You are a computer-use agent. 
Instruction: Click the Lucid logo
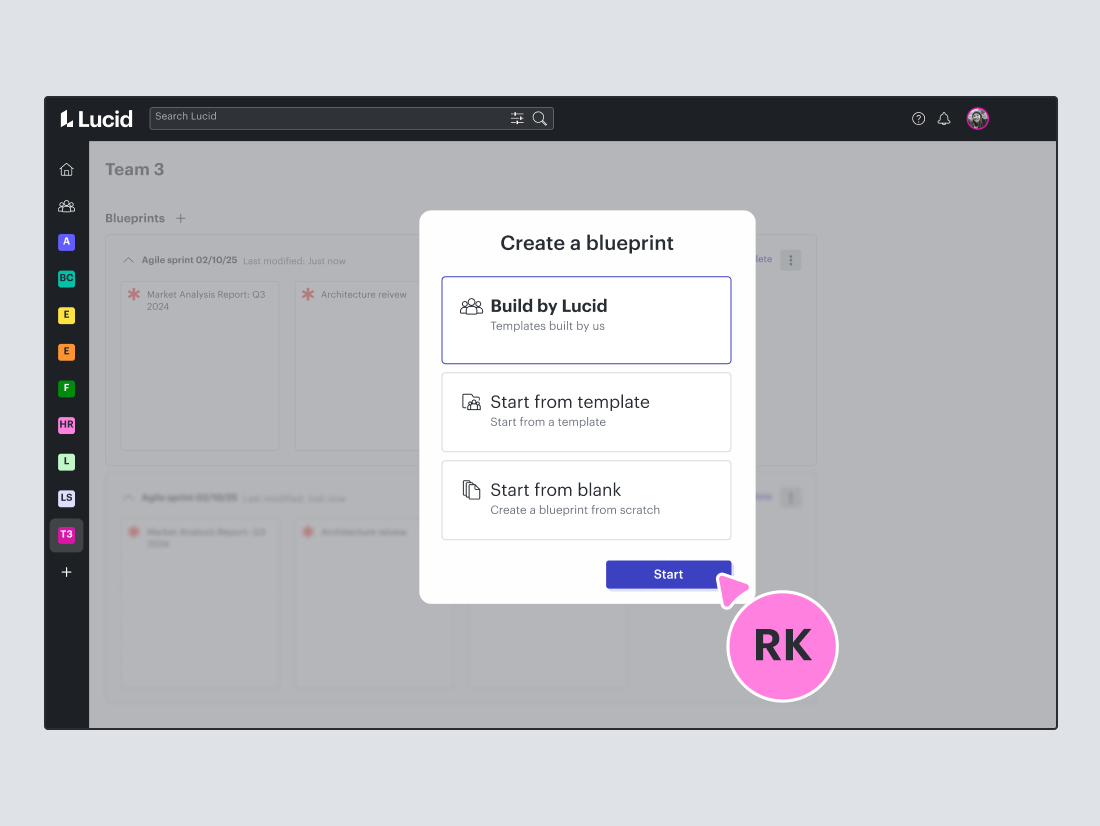point(96,119)
